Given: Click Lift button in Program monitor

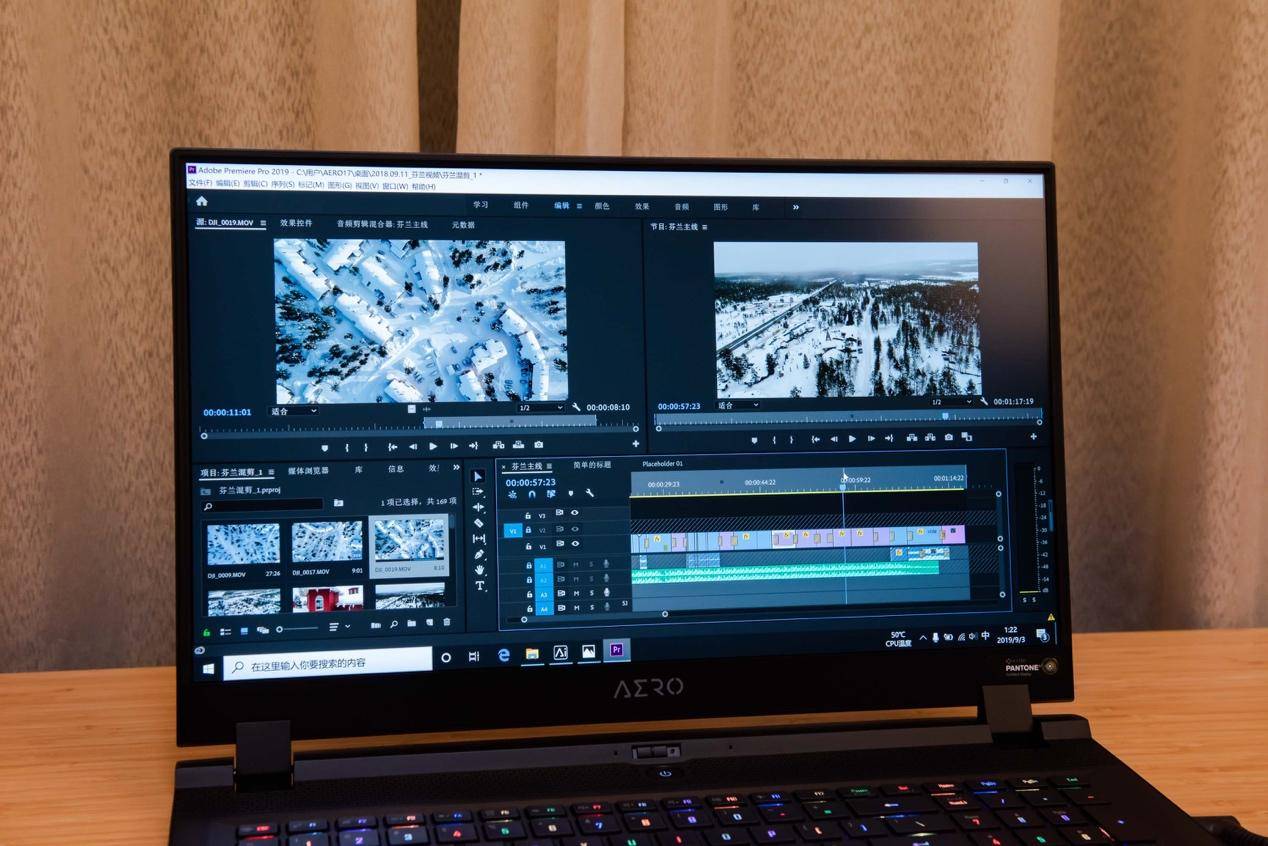Looking at the screenshot, I should point(912,437).
